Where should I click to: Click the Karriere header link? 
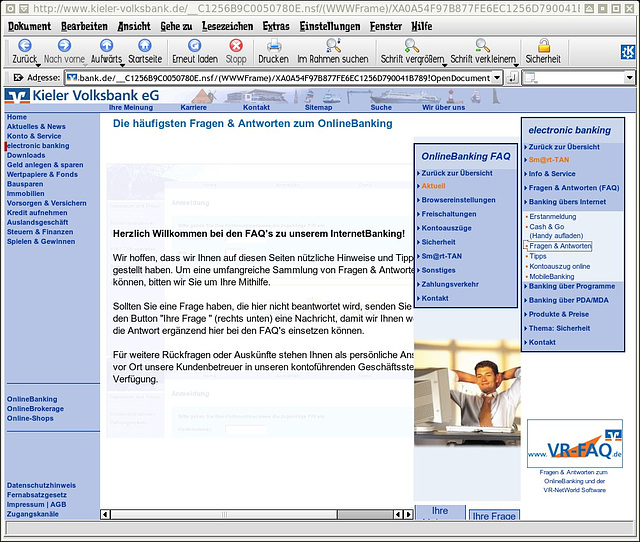(x=193, y=107)
